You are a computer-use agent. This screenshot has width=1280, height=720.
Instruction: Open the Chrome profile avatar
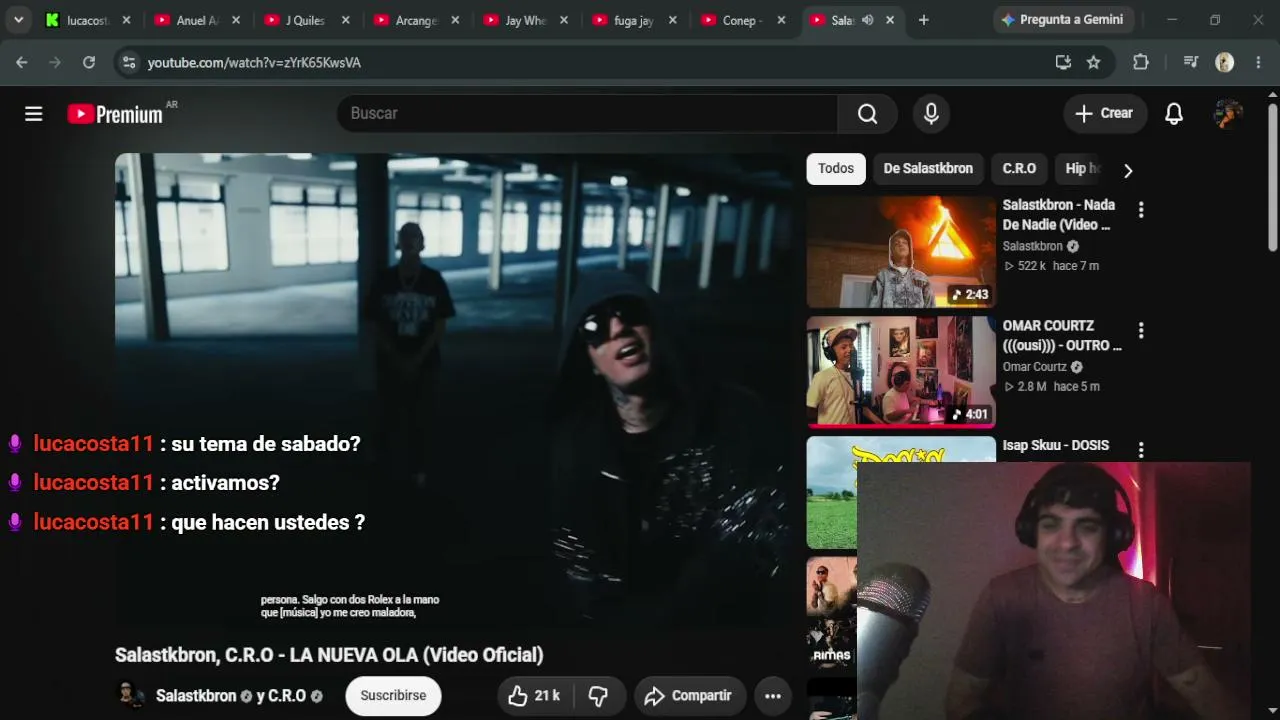pyautogui.click(x=1225, y=62)
